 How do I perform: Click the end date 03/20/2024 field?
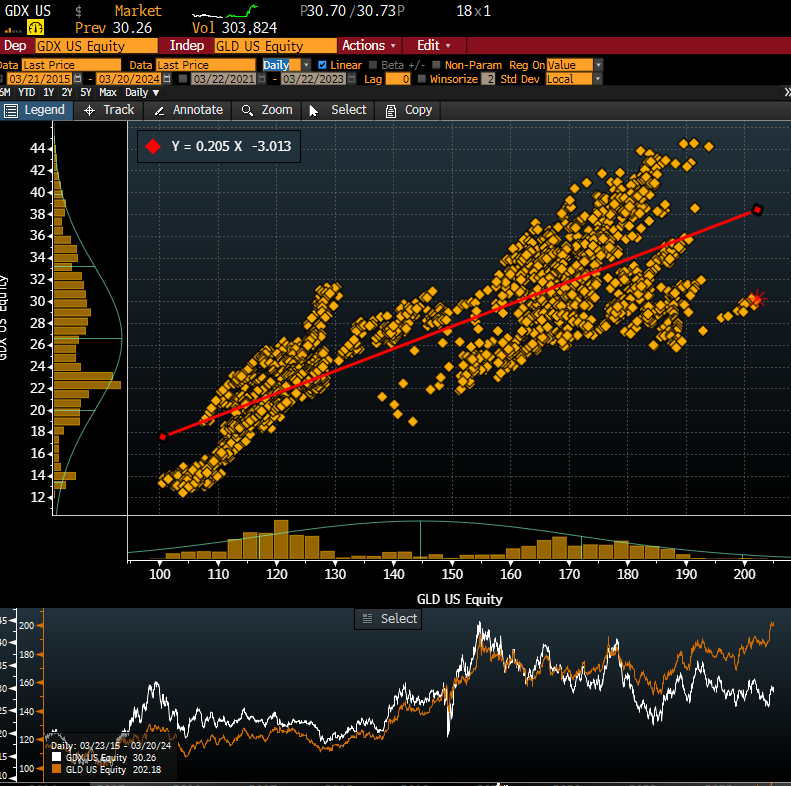(129, 79)
